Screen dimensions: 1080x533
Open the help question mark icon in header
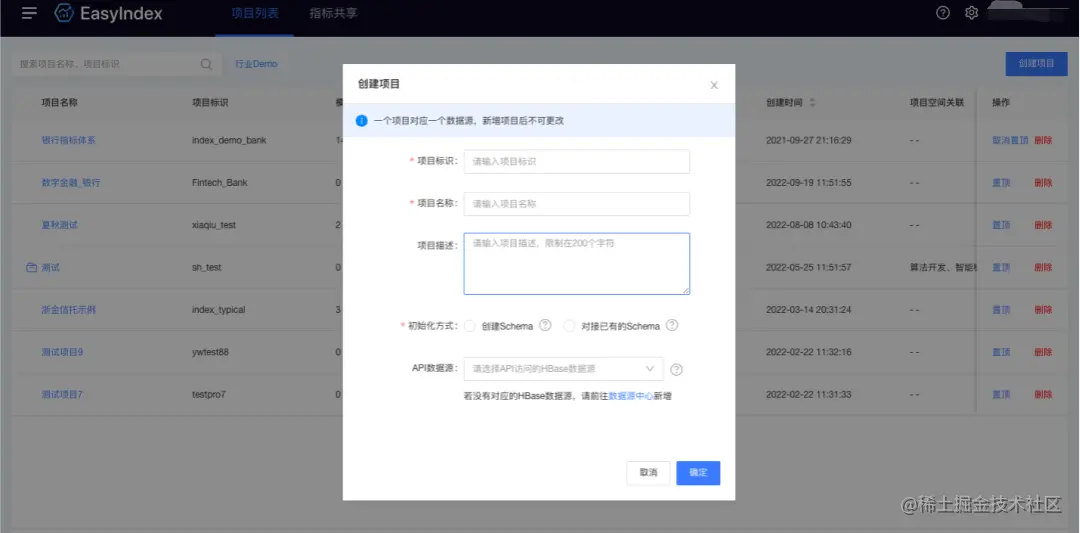coord(943,12)
